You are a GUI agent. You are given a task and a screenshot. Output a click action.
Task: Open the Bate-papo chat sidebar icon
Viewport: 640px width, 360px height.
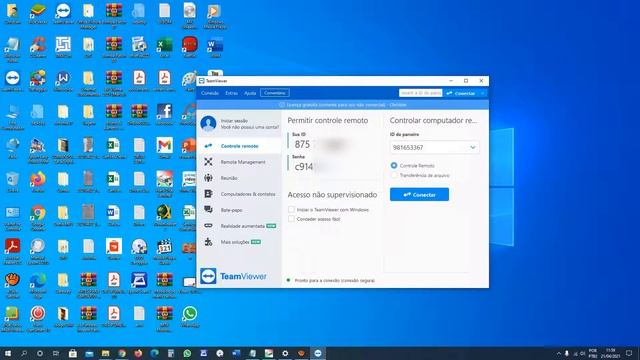point(208,210)
